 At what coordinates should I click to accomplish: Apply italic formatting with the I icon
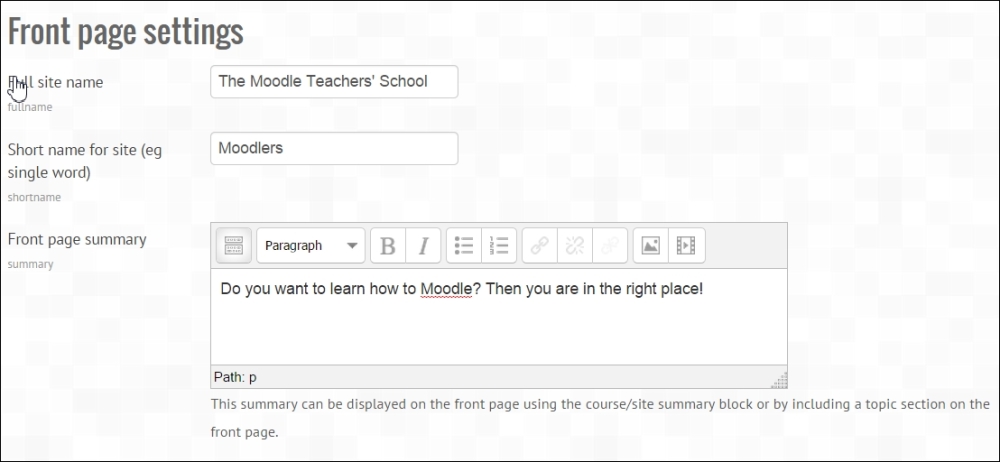[423, 246]
